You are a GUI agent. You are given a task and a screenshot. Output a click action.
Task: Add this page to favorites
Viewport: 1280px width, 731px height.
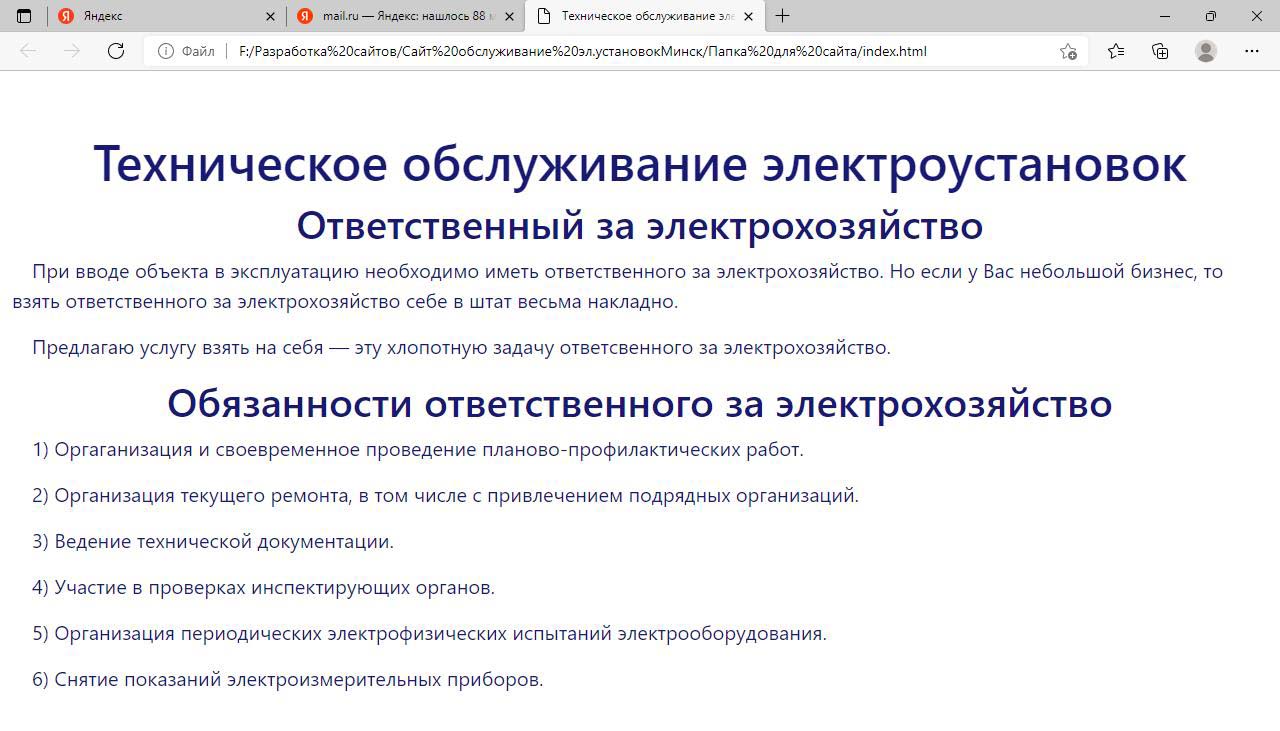coord(1068,51)
